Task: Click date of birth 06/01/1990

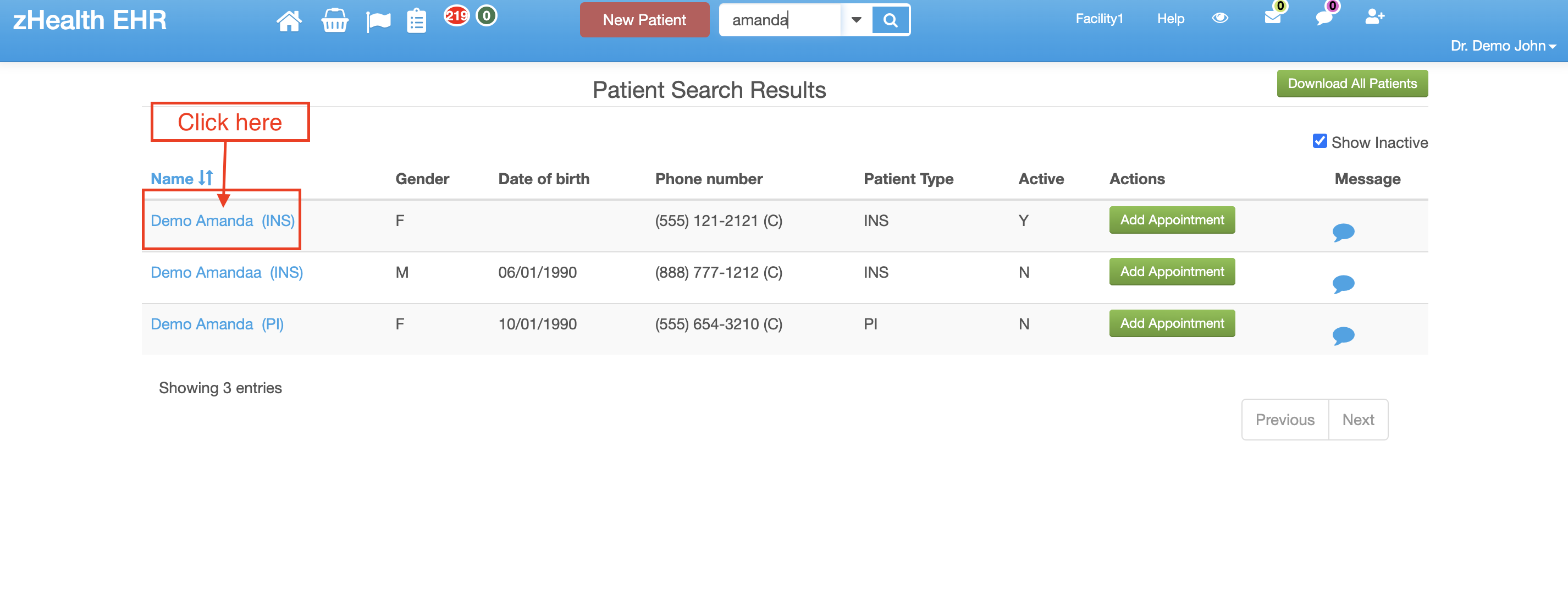Action: (x=537, y=272)
